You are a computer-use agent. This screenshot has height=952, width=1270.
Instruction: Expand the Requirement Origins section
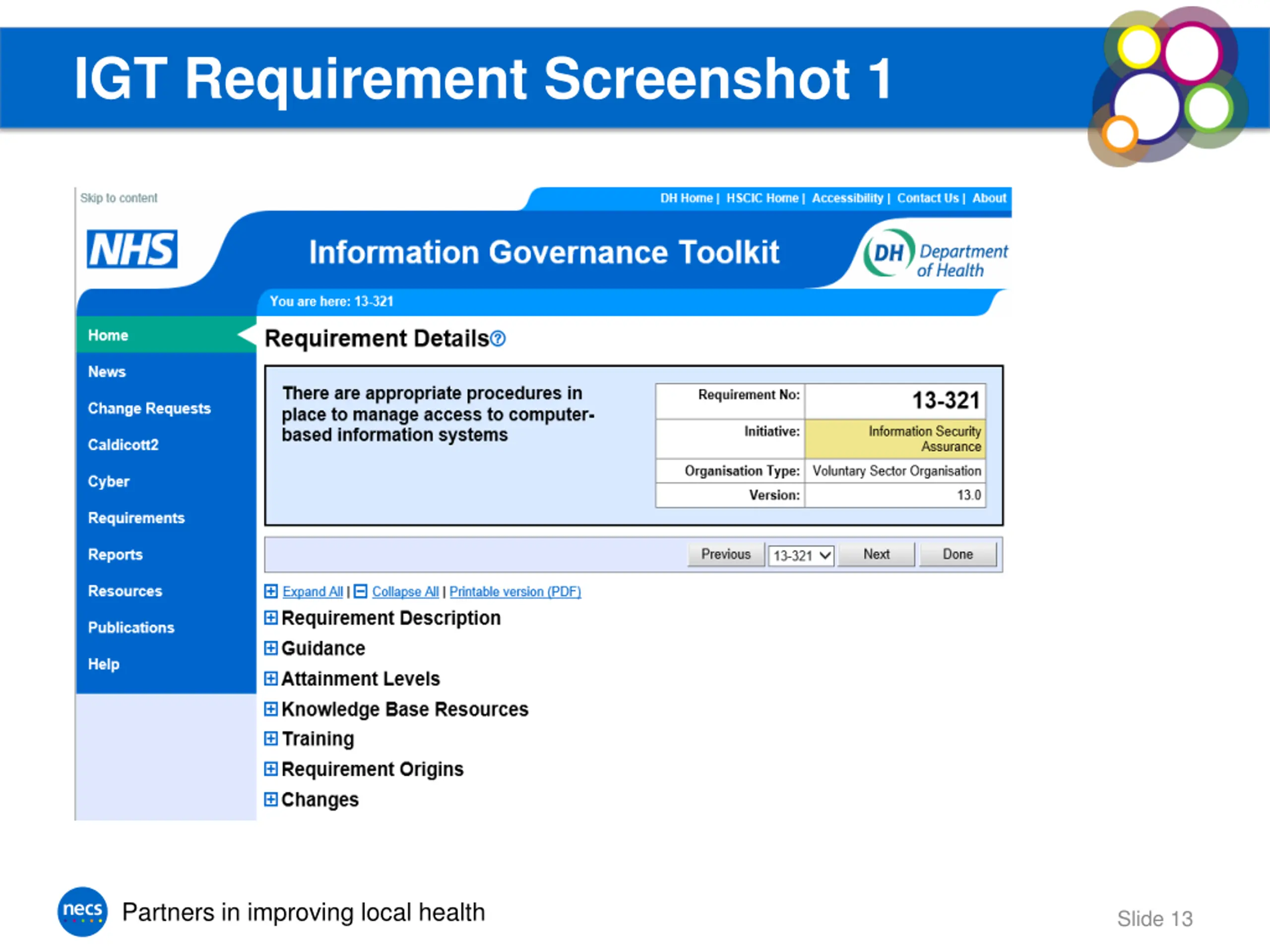271,769
